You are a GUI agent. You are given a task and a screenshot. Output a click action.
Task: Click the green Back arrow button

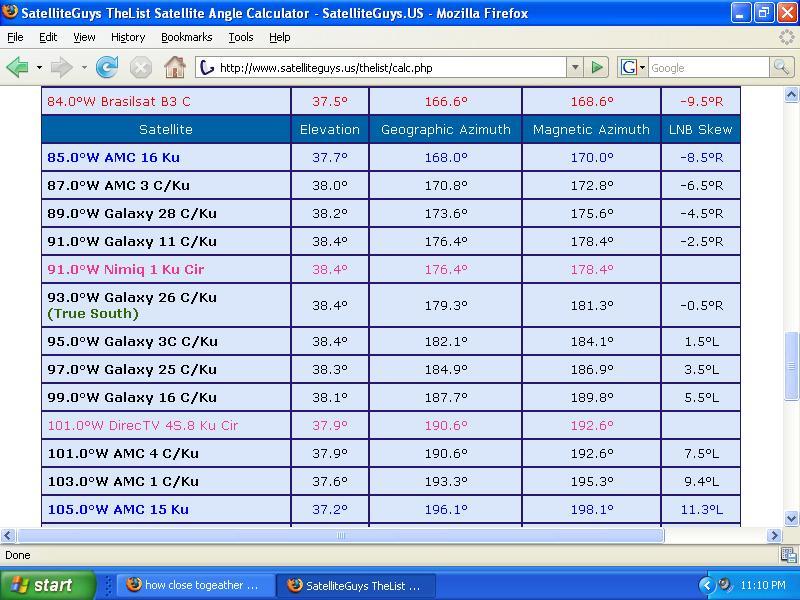[x=18, y=67]
